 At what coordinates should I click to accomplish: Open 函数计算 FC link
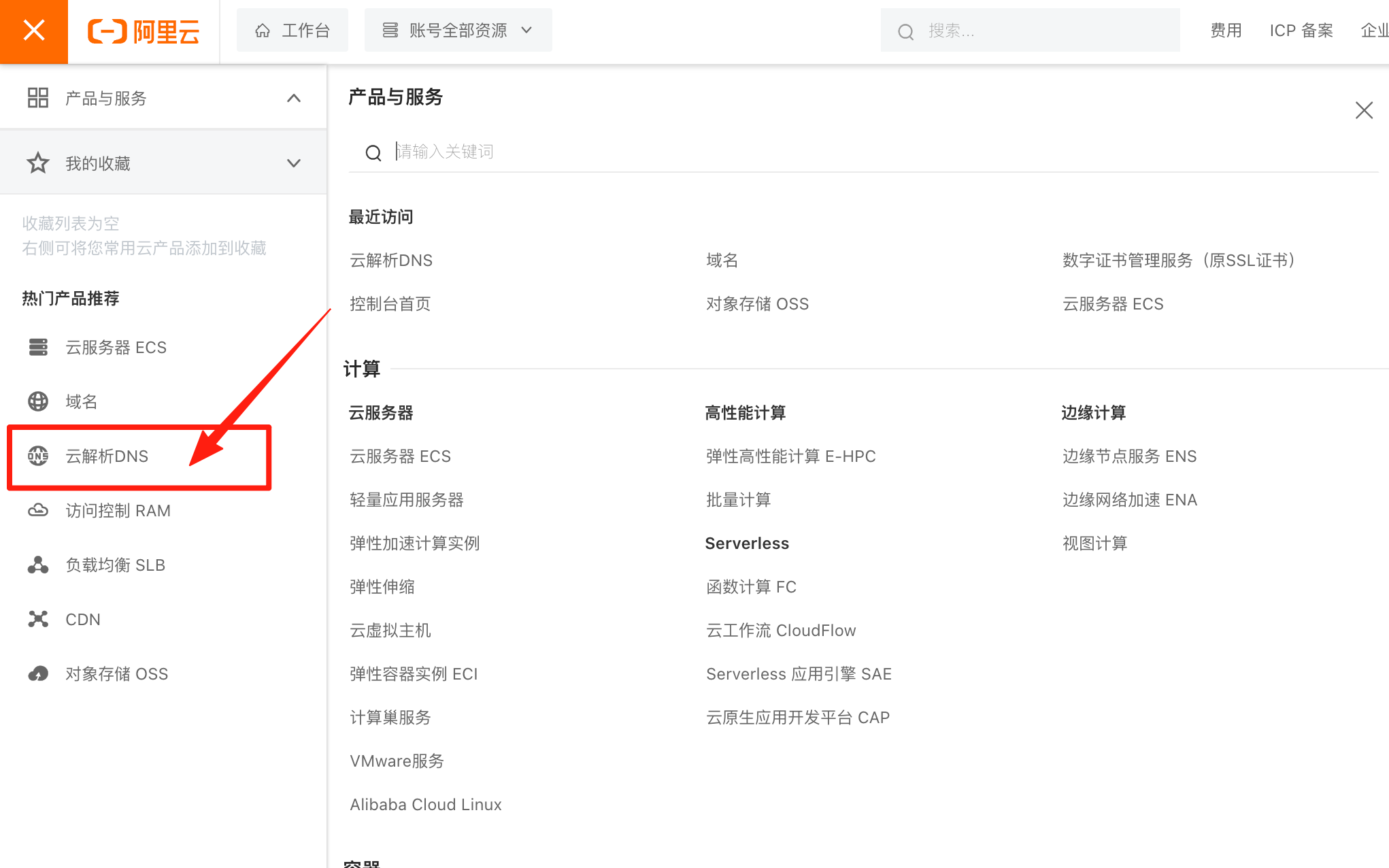[x=751, y=587]
